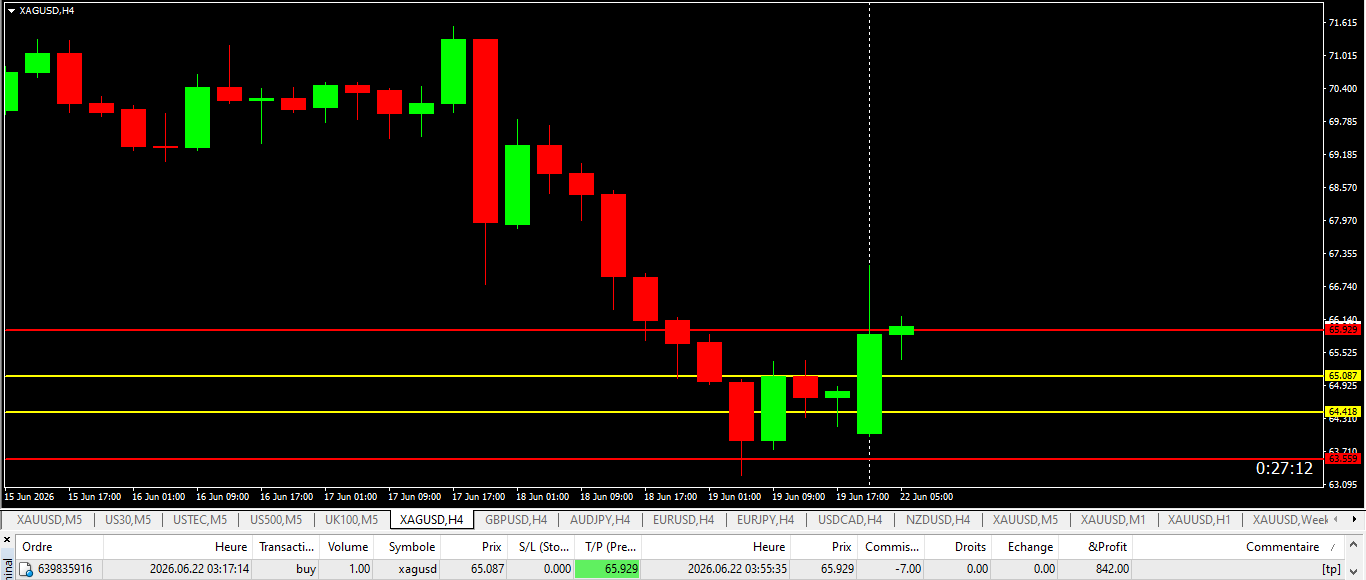This screenshot has height=580, width=1366.
Task: Click the tall red candle above 17 Jun 17:00
Action: (485, 131)
